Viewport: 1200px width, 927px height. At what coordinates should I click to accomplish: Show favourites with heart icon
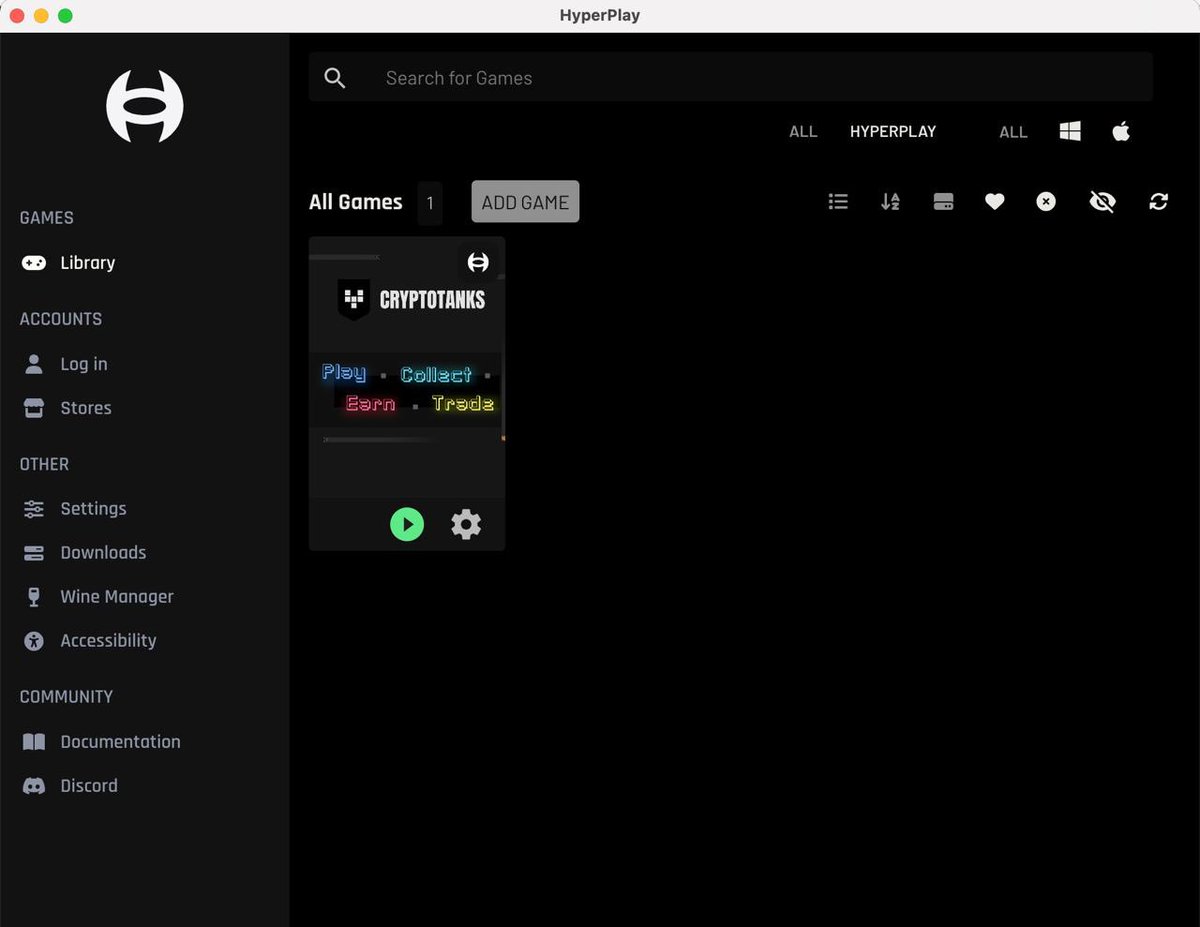click(x=994, y=202)
